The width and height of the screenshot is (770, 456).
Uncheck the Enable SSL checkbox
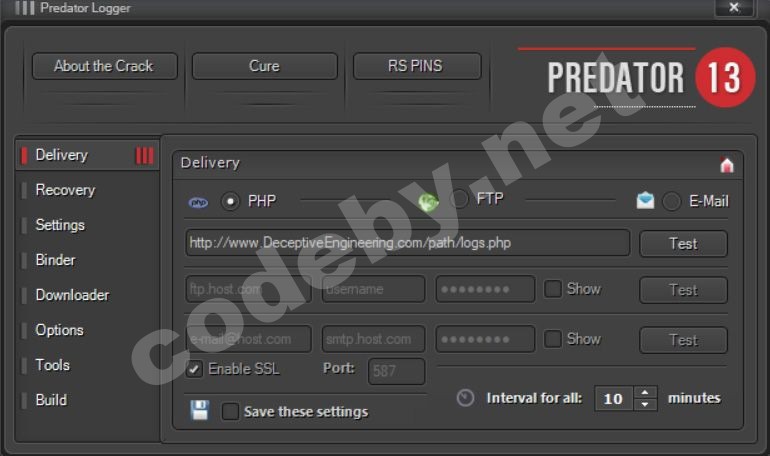pyautogui.click(x=194, y=369)
